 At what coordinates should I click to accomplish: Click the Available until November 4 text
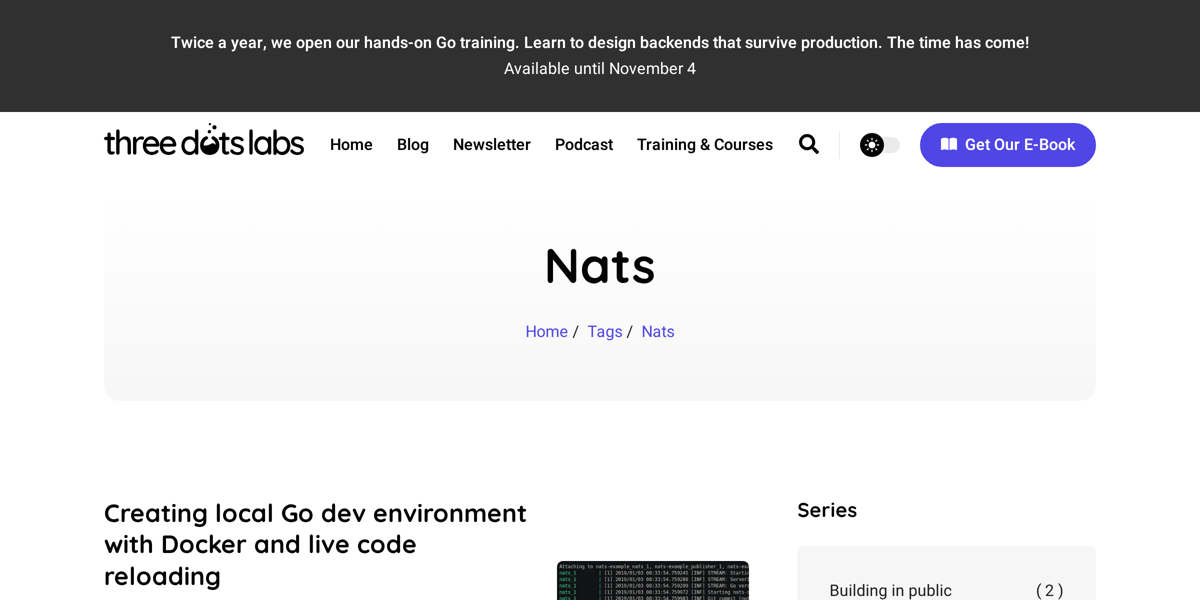600,69
